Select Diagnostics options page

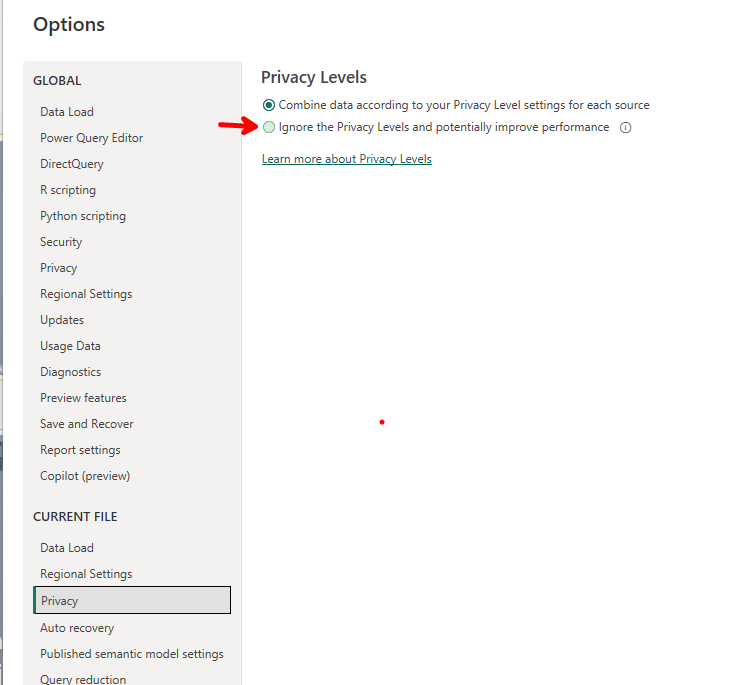tap(70, 372)
